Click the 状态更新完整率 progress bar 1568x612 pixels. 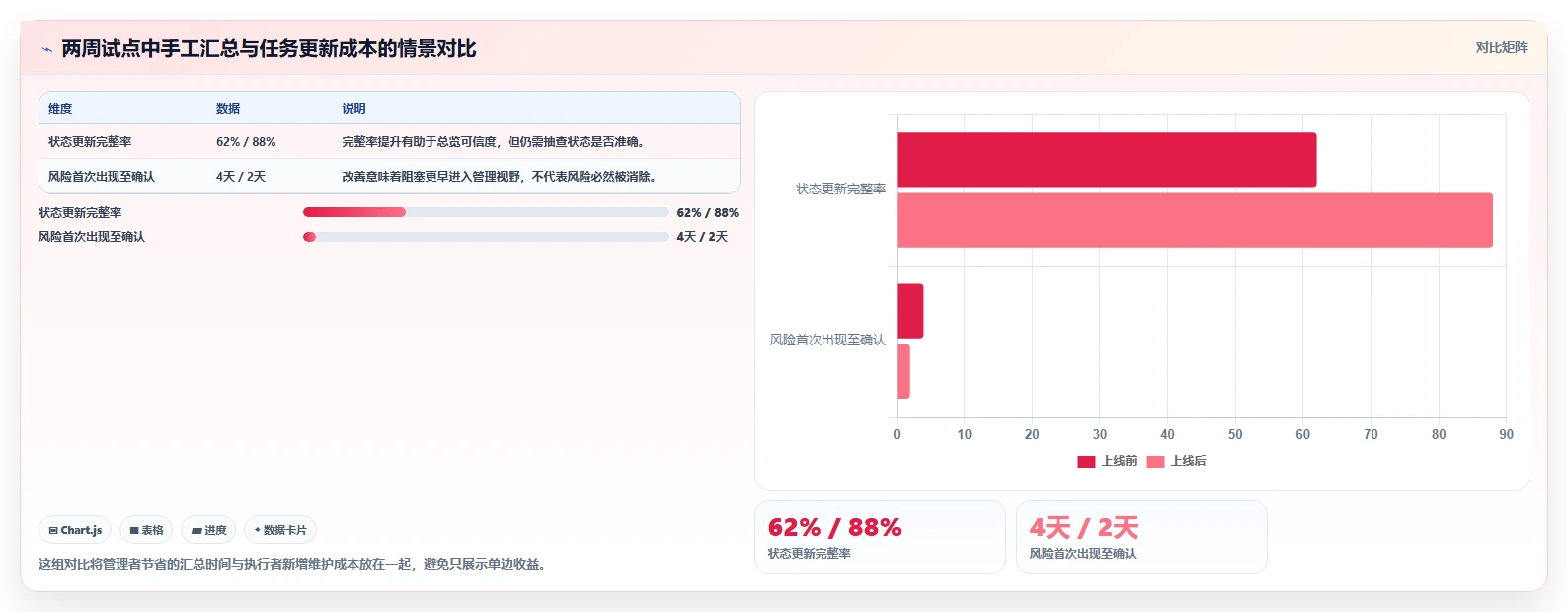(x=486, y=212)
